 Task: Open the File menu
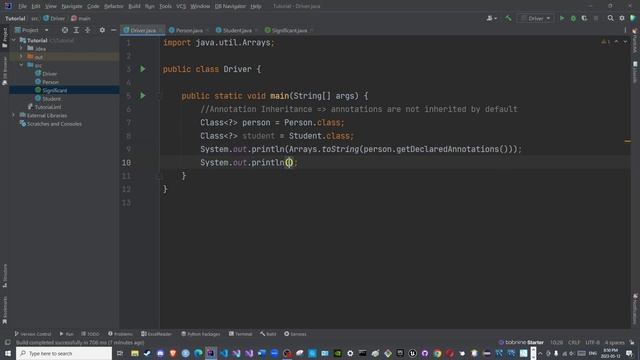[x=22, y=6]
